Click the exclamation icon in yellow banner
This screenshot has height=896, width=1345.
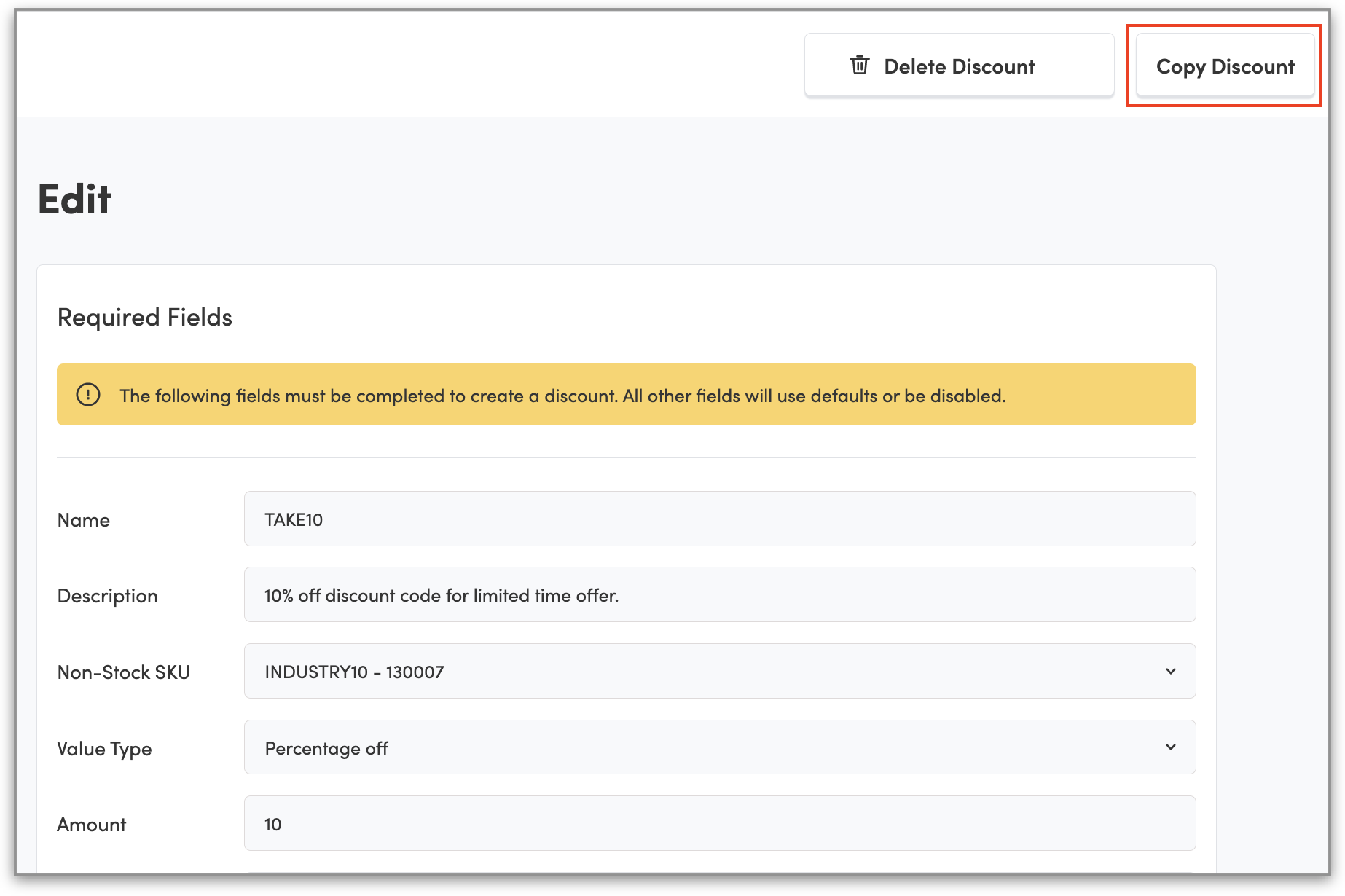[88, 395]
